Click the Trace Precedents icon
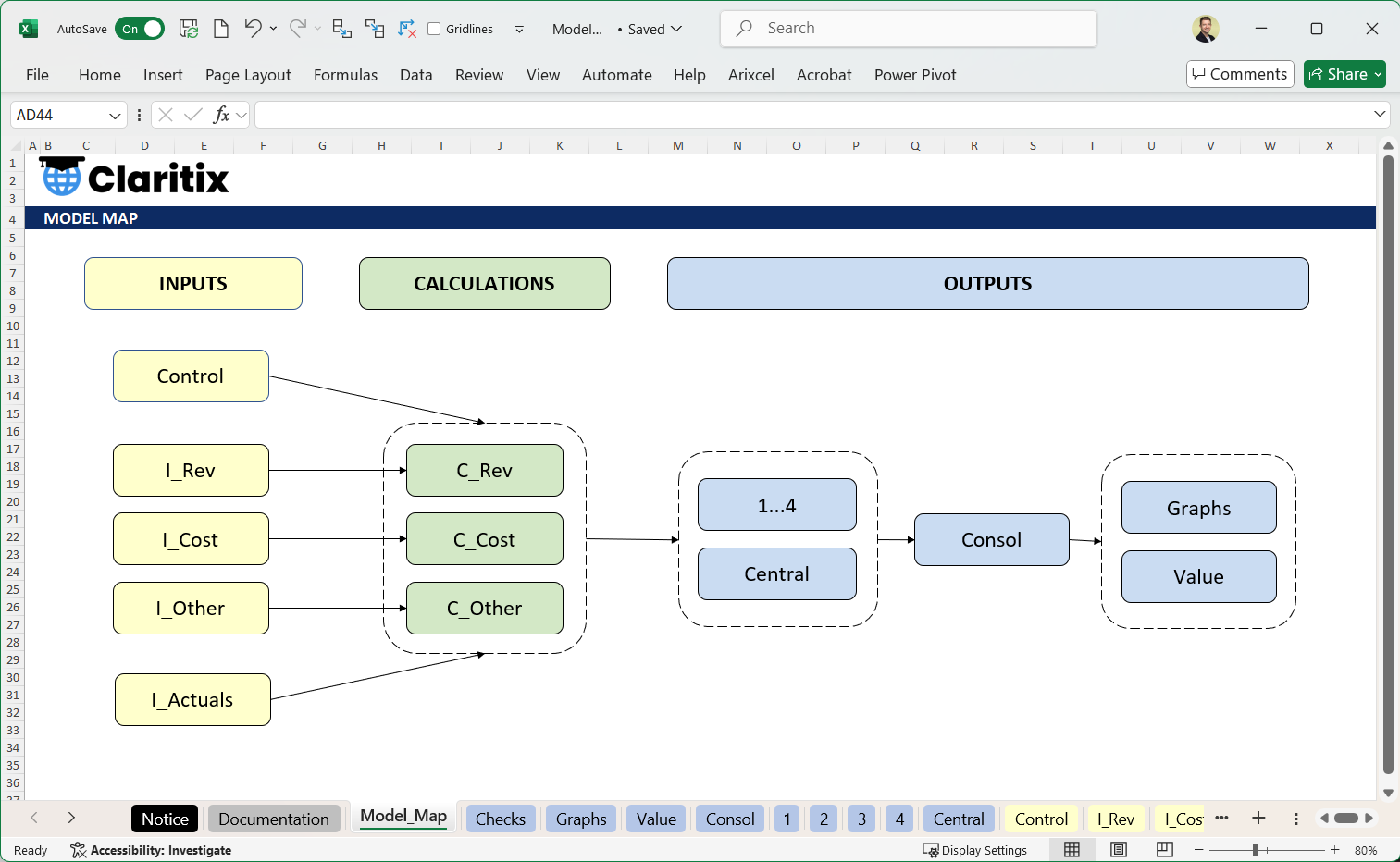Screen dimensions: 1400x862 click(x=341, y=29)
